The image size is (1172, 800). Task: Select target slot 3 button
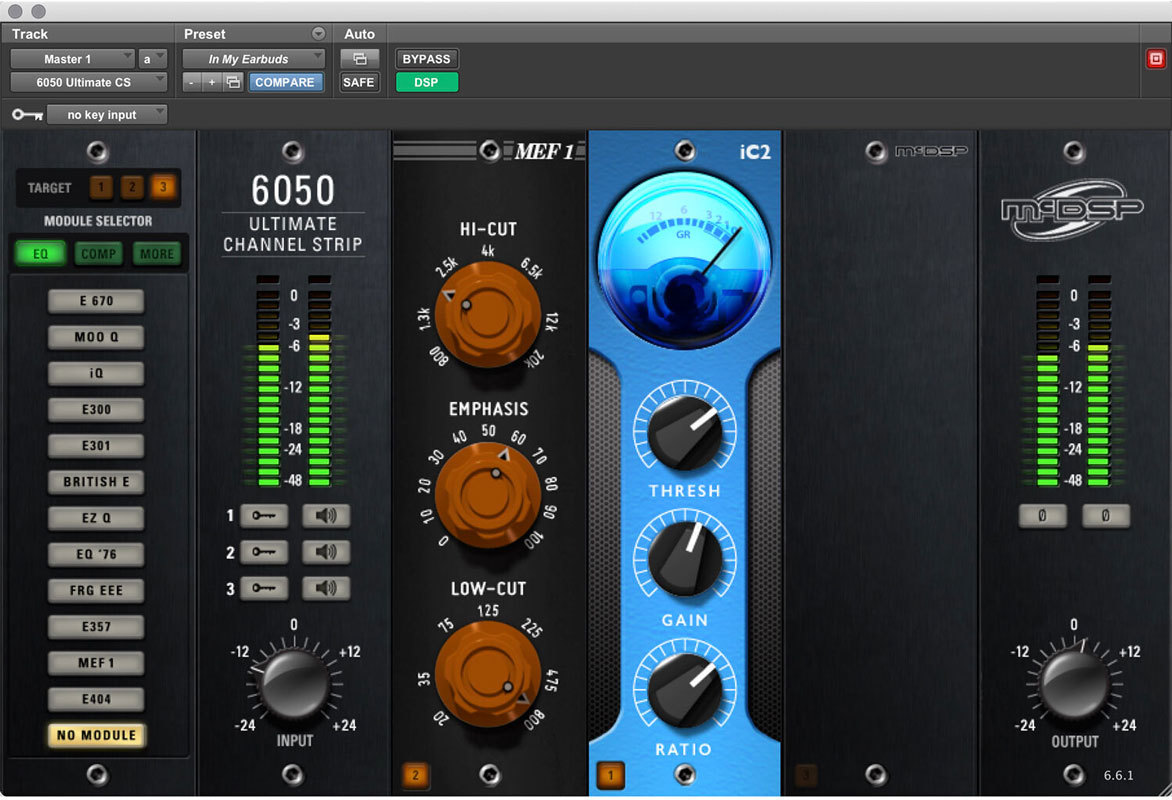[160, 187]
